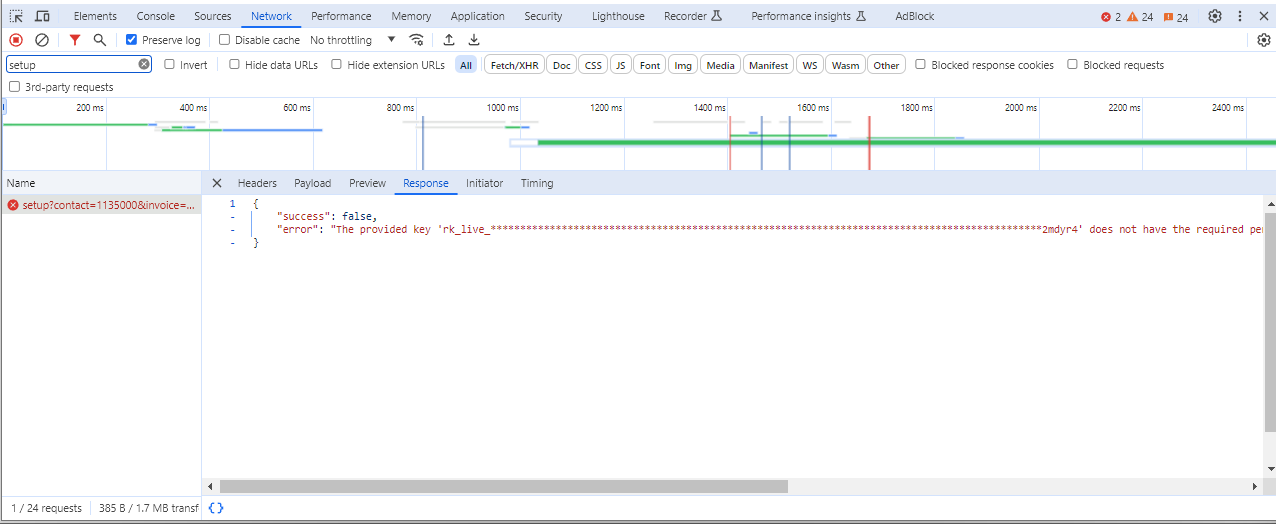
Task: Open the DevTools three-dot customize menu
Action: pyautogui.click(x=1240, y=16)
